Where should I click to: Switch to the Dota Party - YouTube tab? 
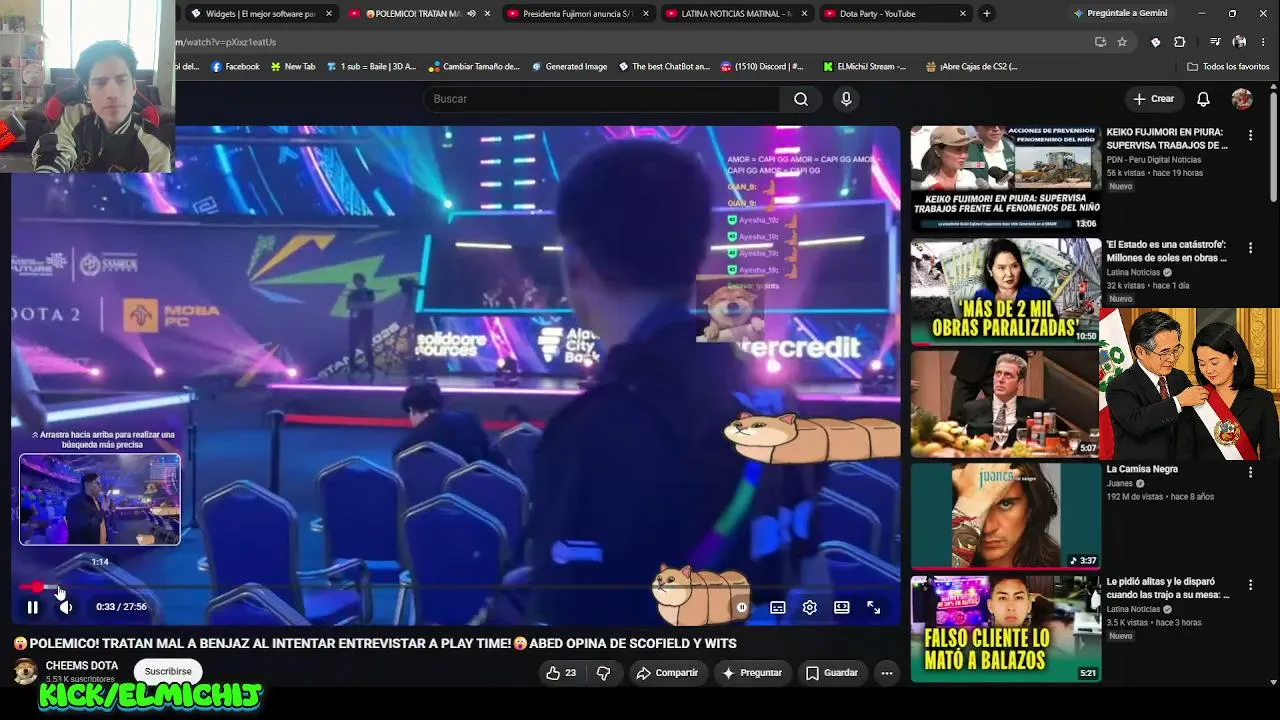click(x=895, y=14)
